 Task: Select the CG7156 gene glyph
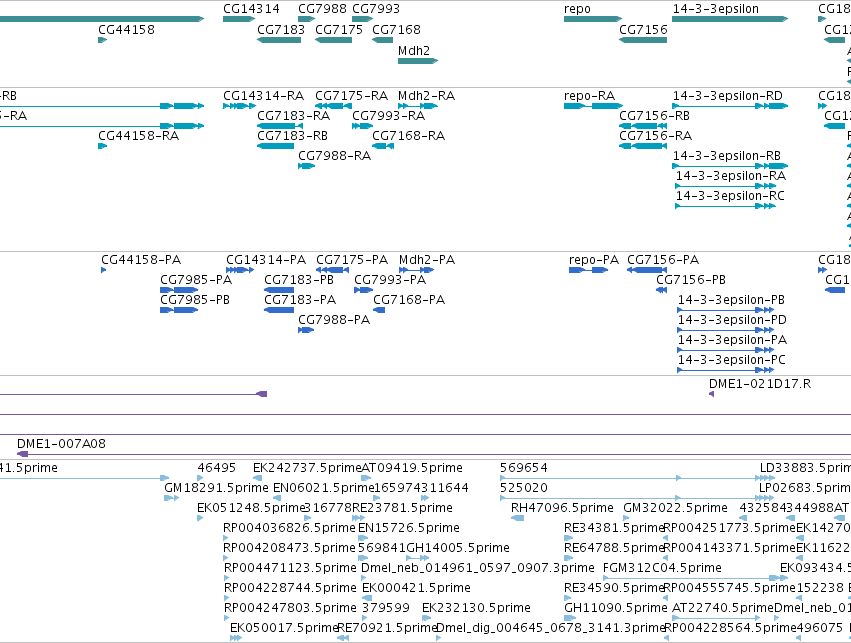coord(643,40)
